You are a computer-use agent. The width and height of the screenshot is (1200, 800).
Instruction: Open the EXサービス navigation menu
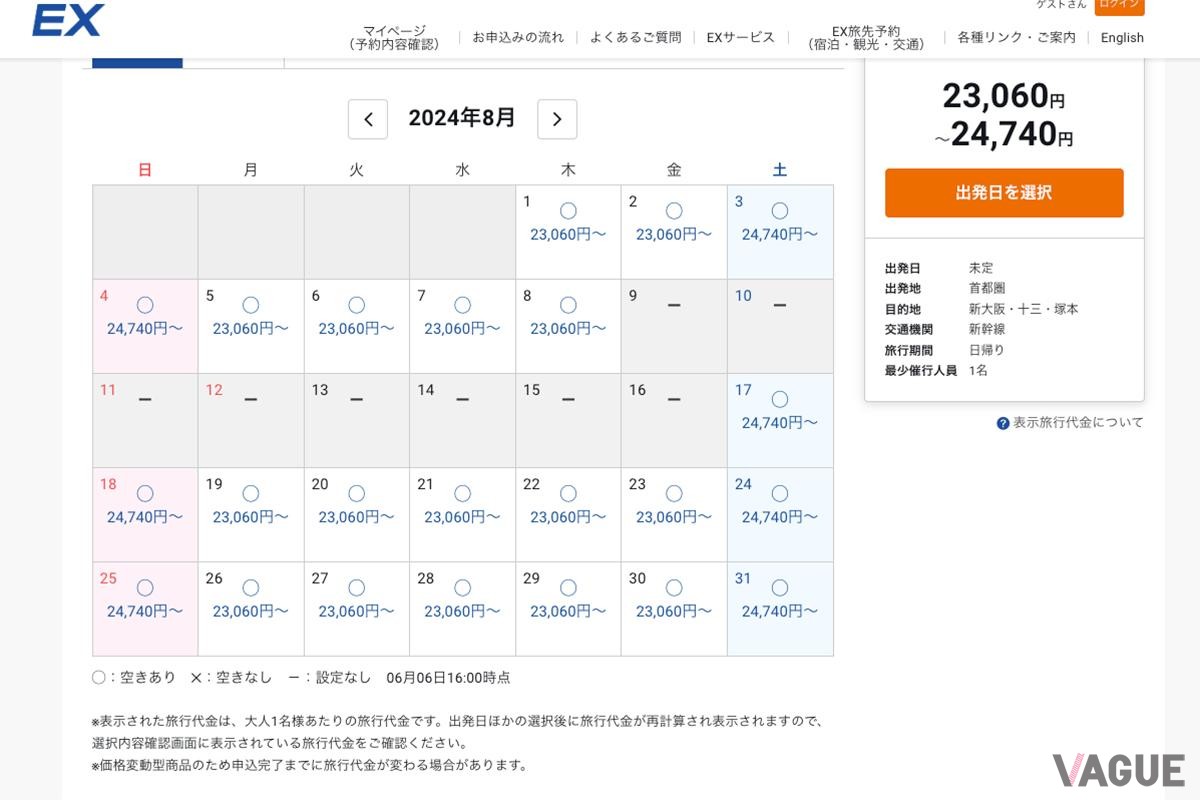tap(740, 37)
